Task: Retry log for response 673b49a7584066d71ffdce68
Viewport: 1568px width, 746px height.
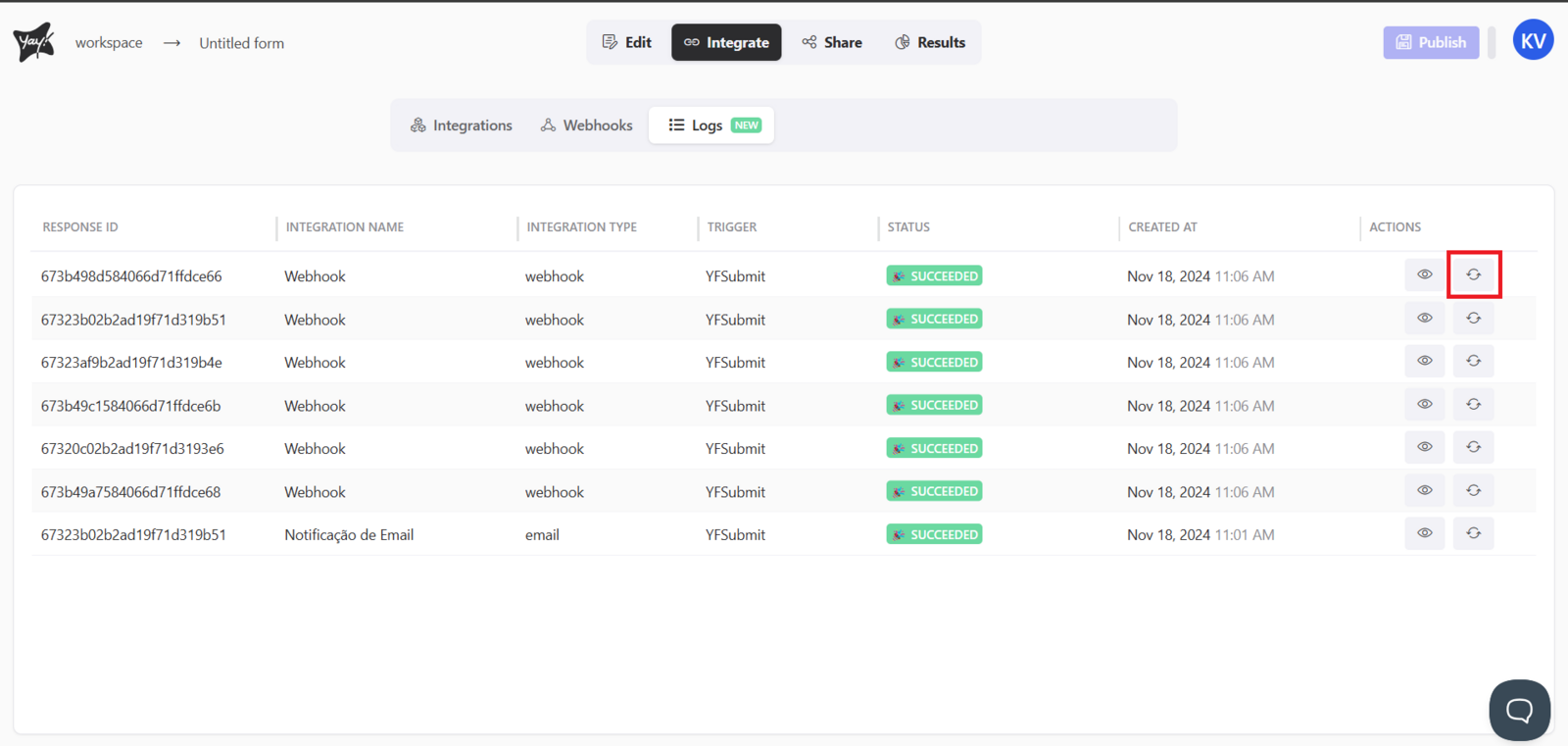Action: tap(1473, 491)
